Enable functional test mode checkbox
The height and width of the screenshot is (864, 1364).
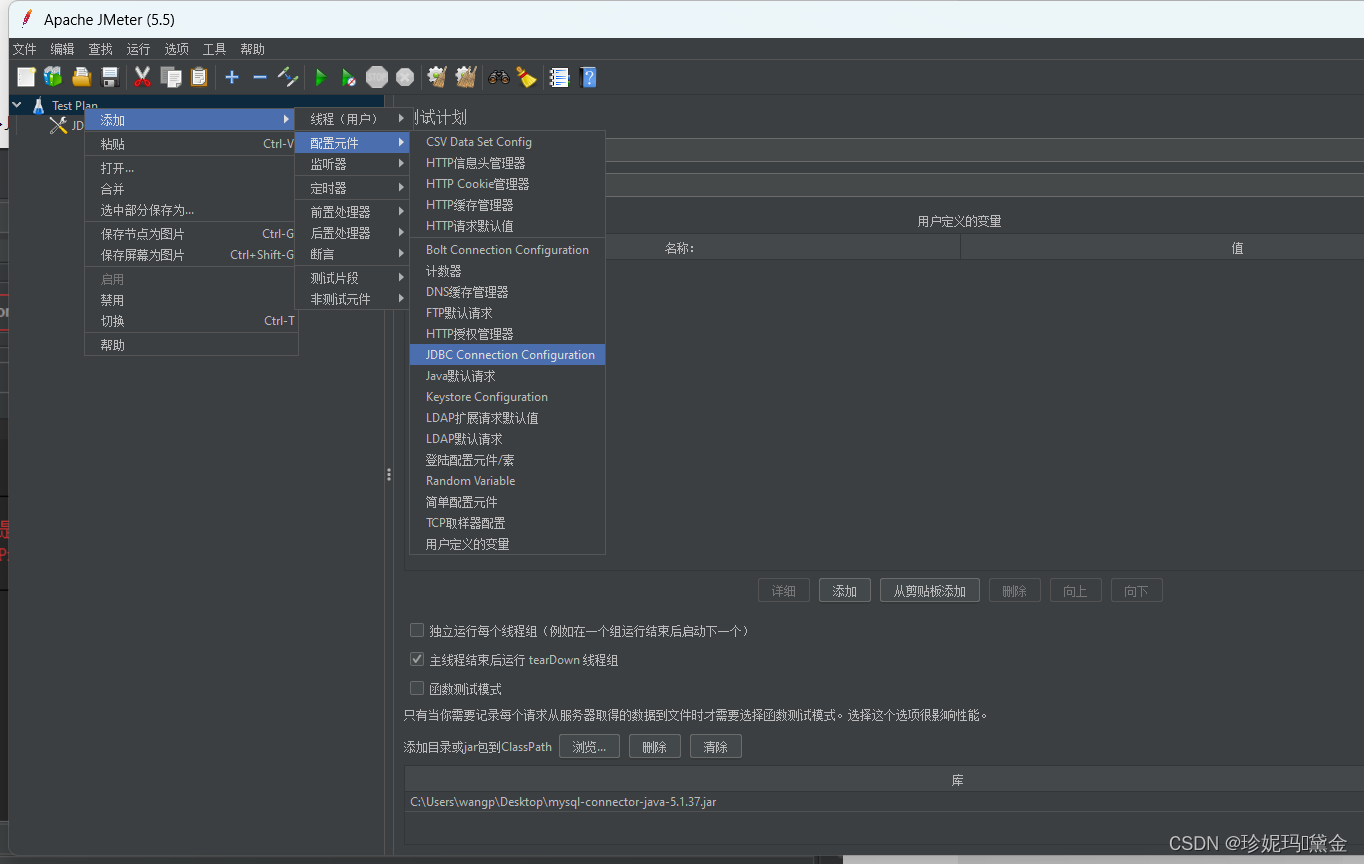pyautogui.click(x=417, y=689)
